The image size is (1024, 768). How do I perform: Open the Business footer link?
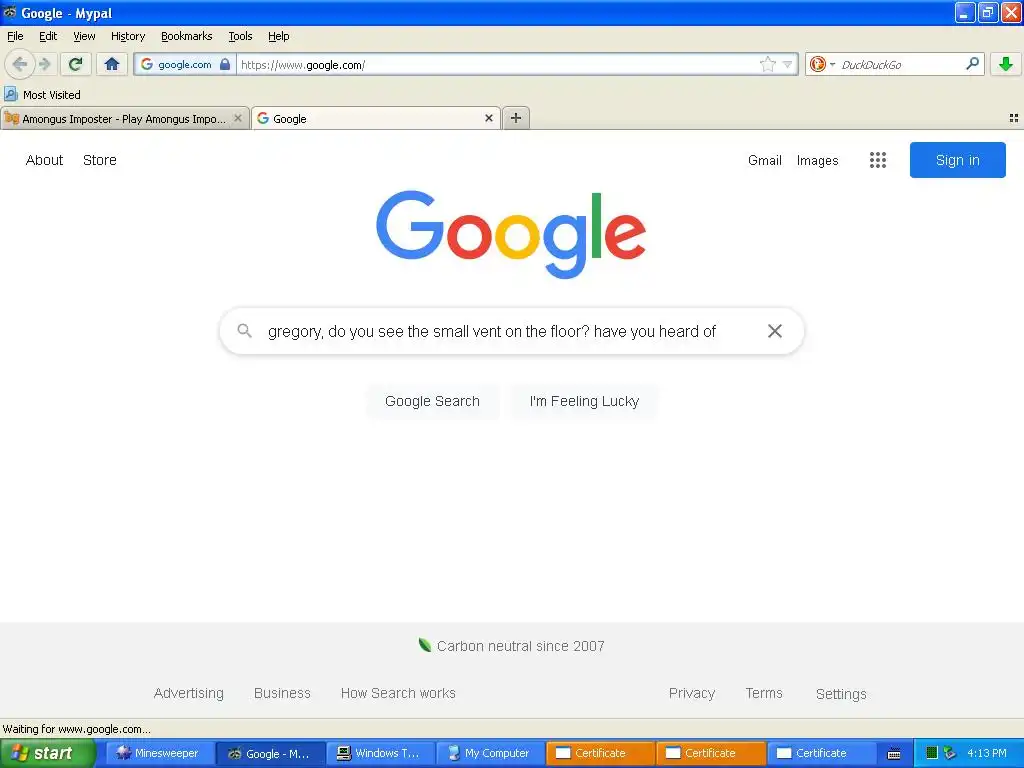[282, 693]
